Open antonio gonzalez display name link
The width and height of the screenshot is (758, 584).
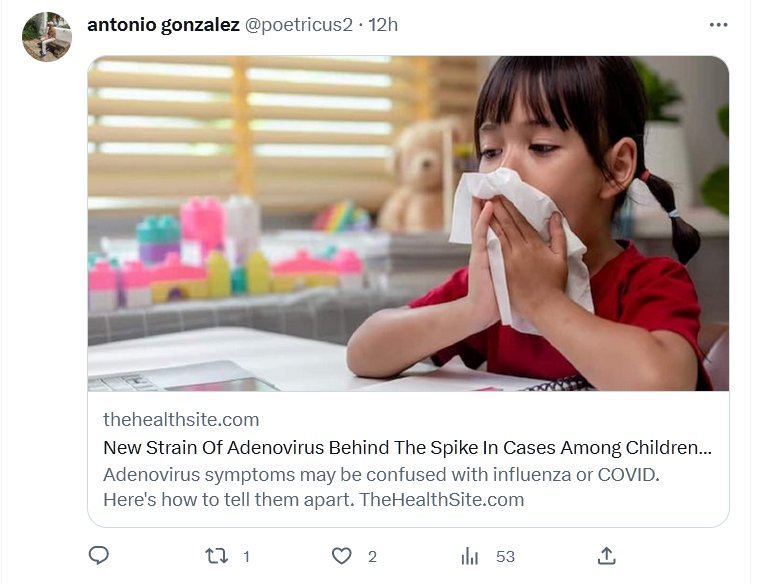point(163,24)
